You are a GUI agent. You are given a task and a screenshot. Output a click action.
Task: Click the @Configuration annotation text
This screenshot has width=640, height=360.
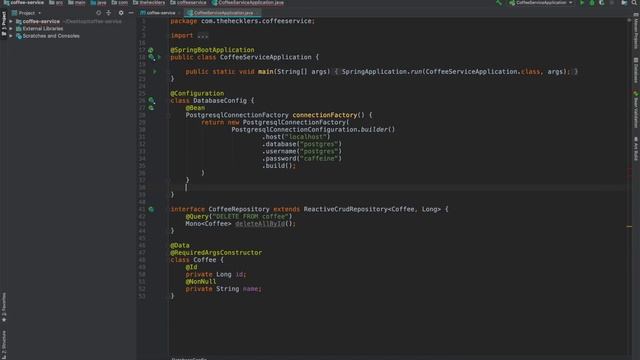[x=197, y=93]
